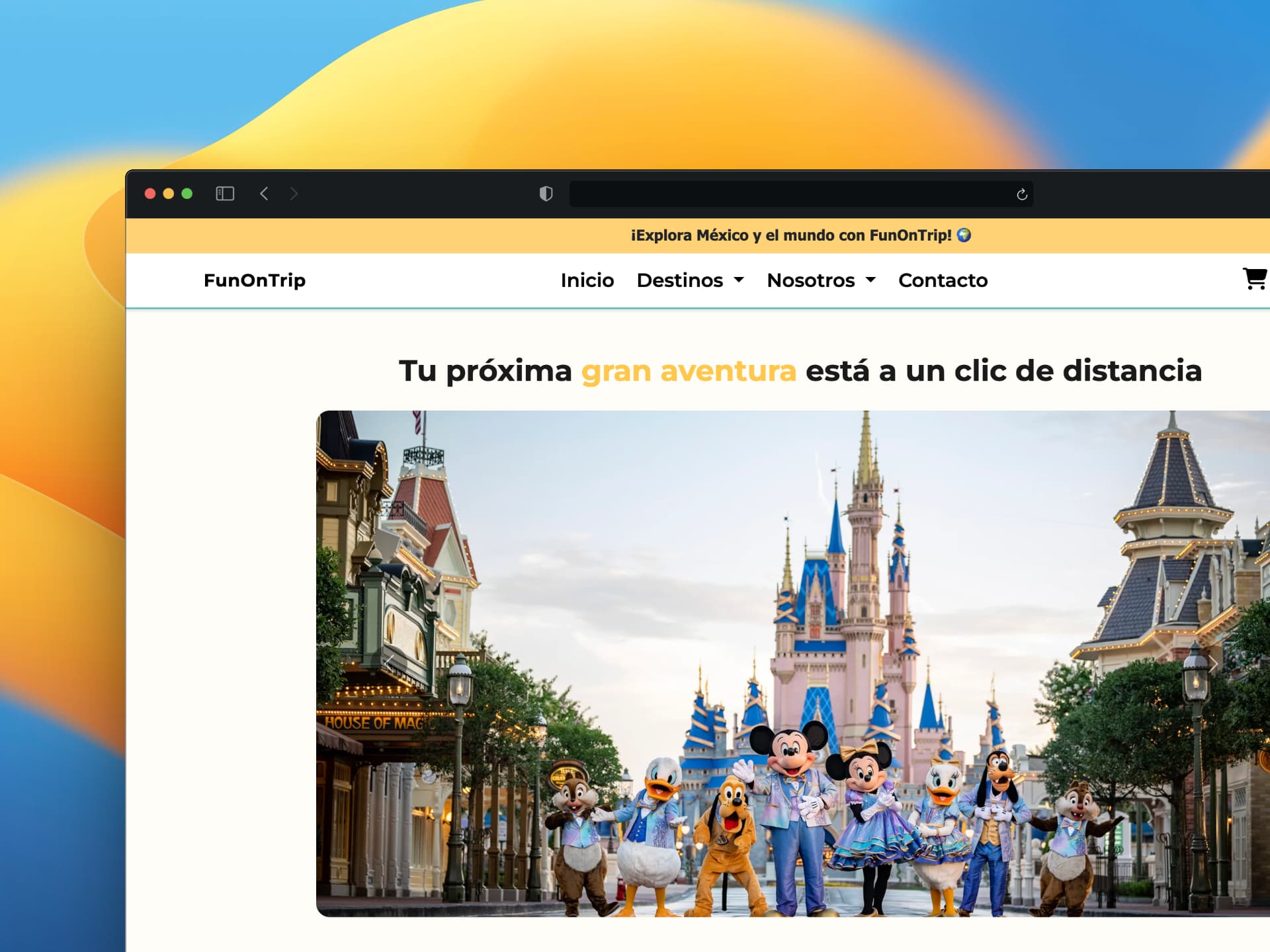1270x952 pixels.
Task: Click the FunOnTrip brand logo
Action: [255, 280]
